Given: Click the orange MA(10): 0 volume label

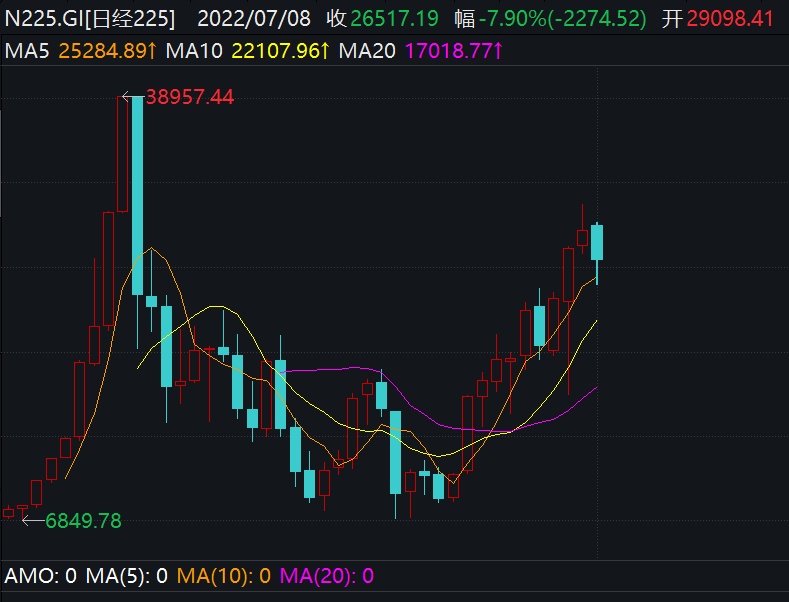Looking at the screenshot, I should [224, 576].
